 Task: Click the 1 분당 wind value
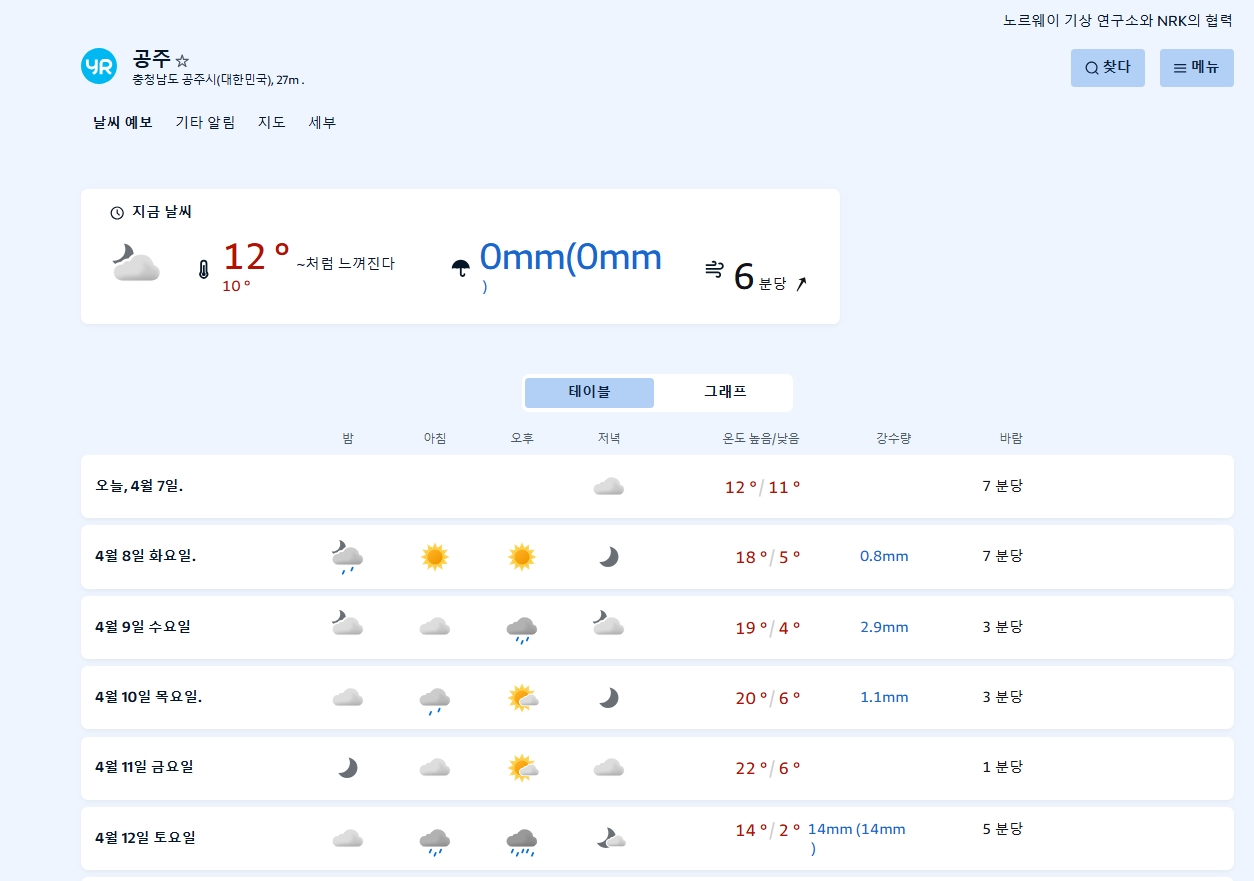1003,767
